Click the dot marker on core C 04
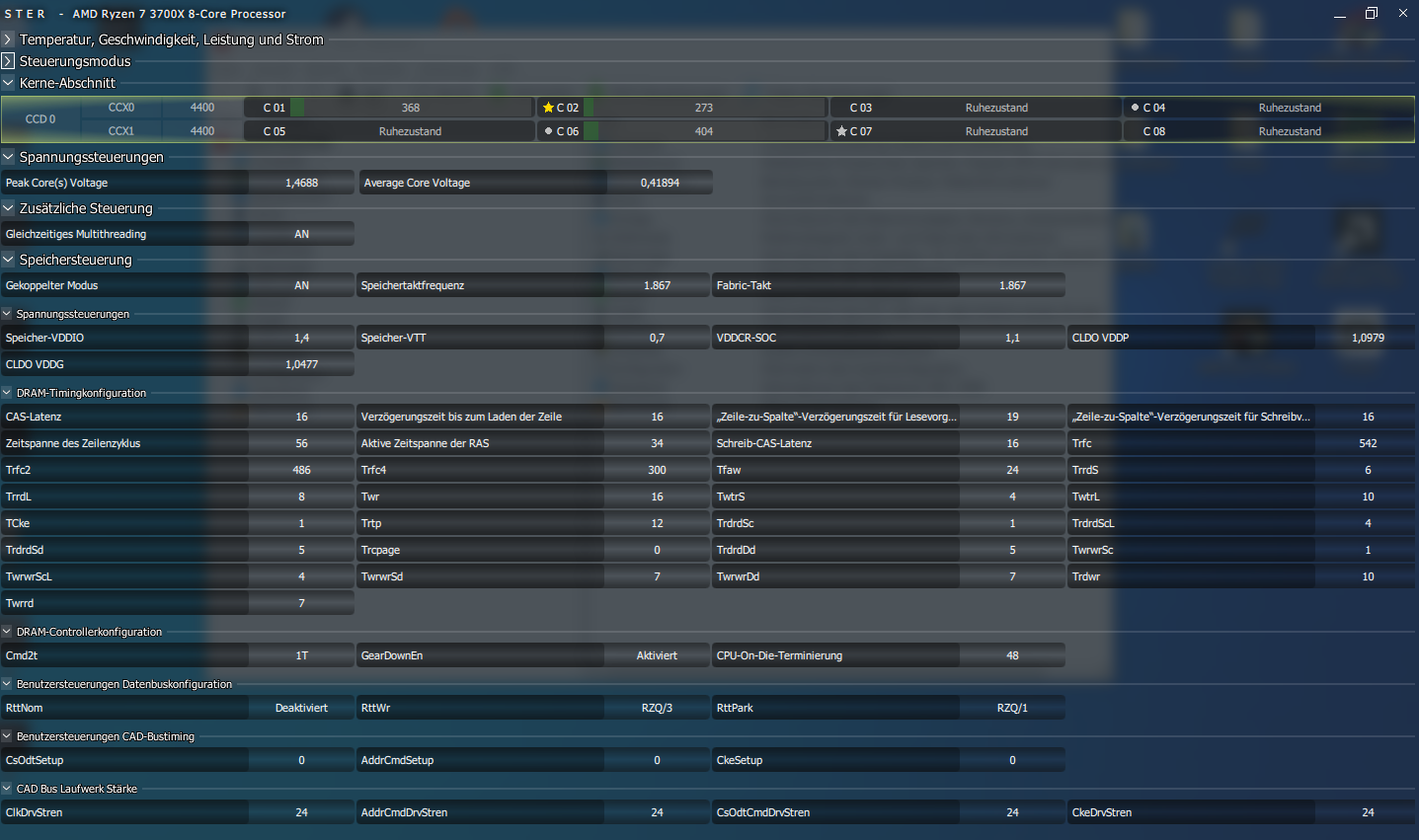 click(x=1135, y=108)
